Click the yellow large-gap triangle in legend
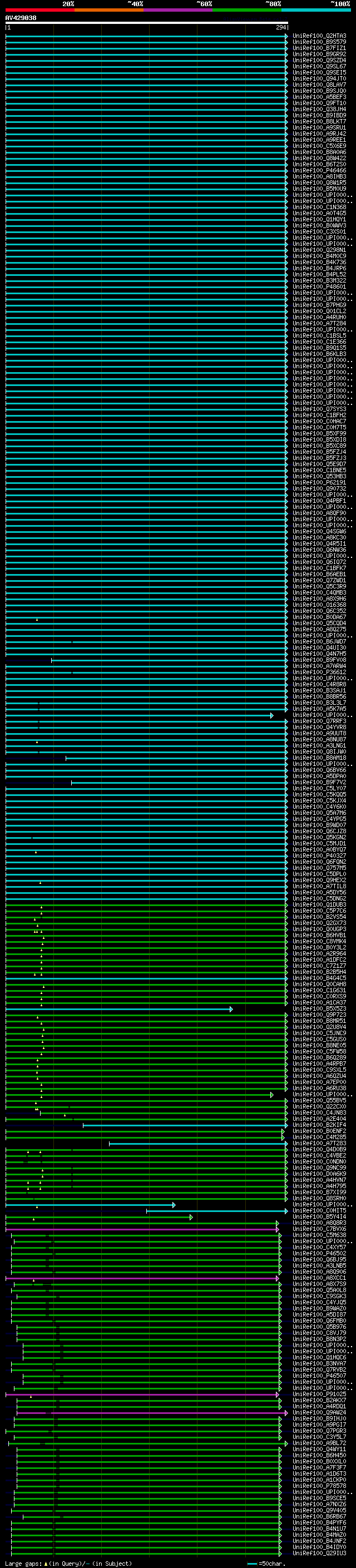Screen dimensions: 356x1568 (x=46, y=1564)
